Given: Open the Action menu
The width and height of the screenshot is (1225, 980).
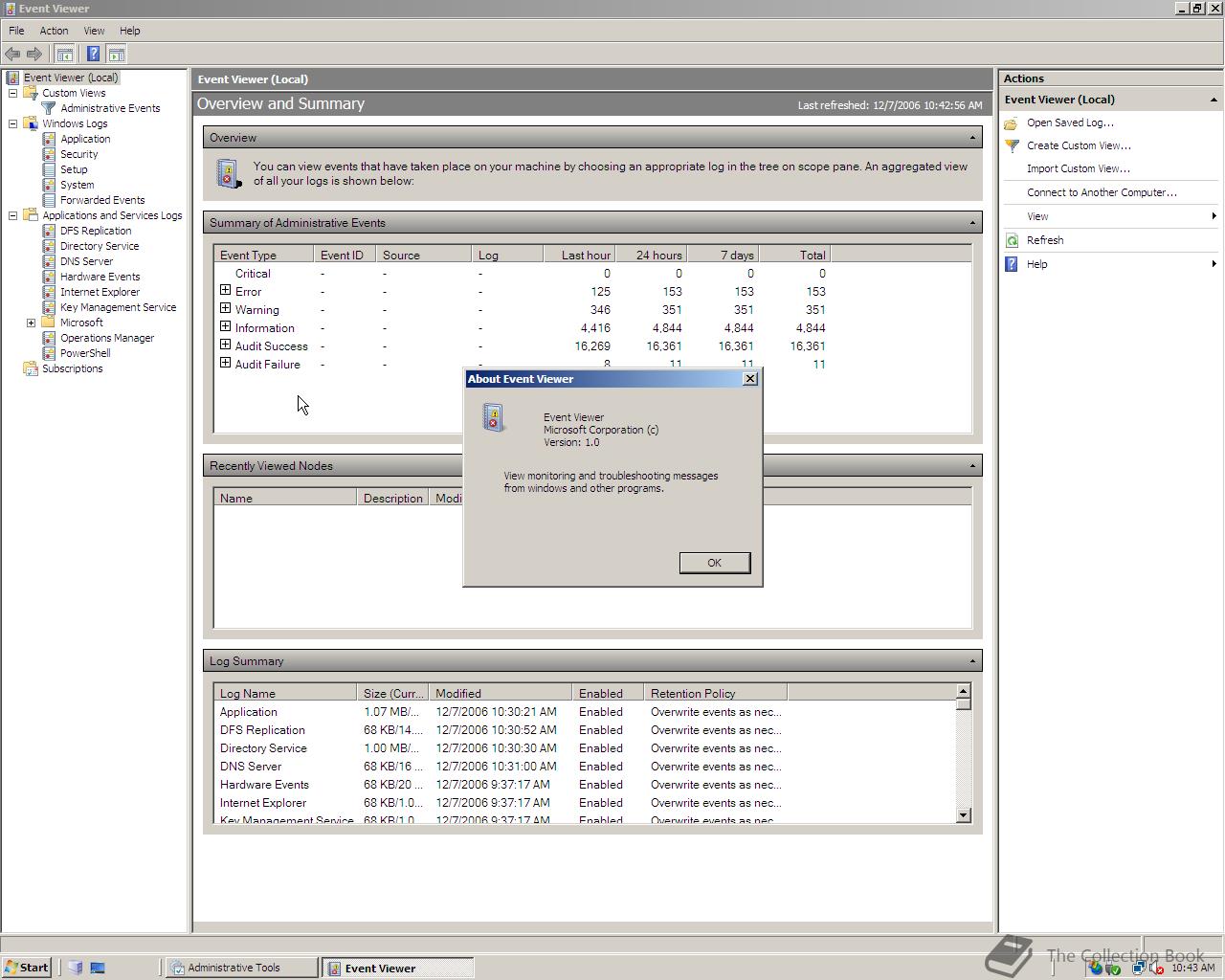Looking at the screenshot, I should coord(54,31).
